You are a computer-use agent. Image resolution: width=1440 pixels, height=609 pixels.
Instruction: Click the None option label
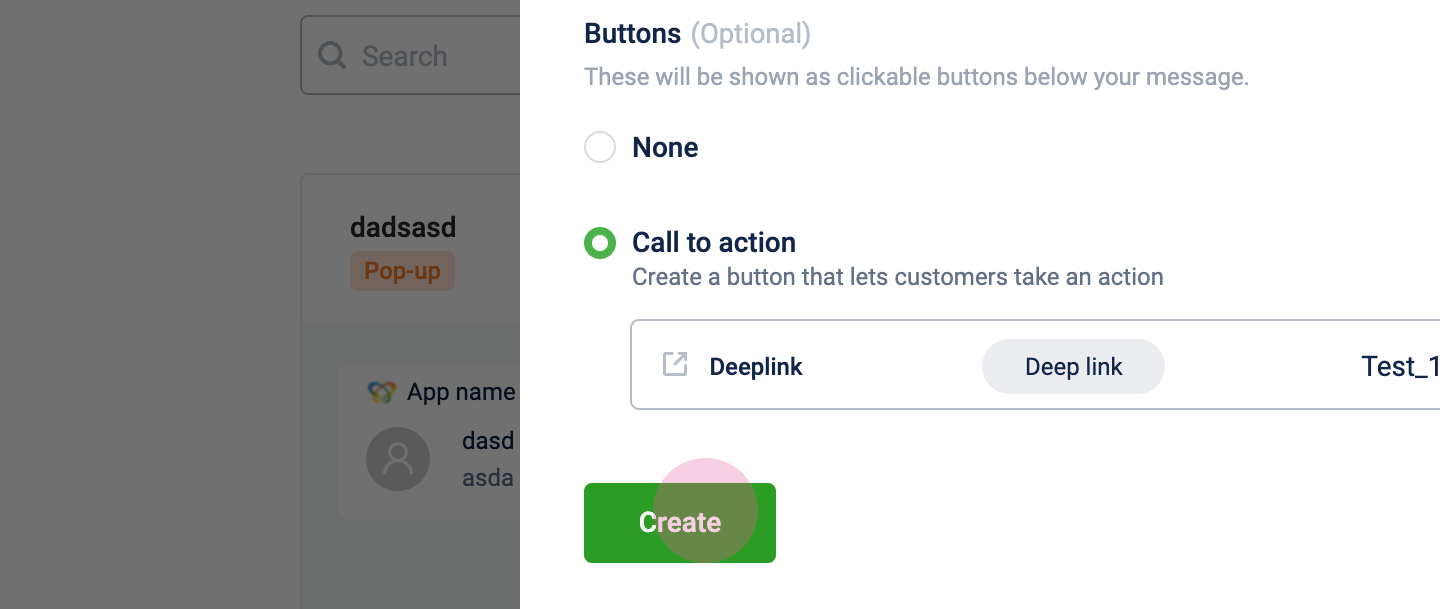(665, 147)
